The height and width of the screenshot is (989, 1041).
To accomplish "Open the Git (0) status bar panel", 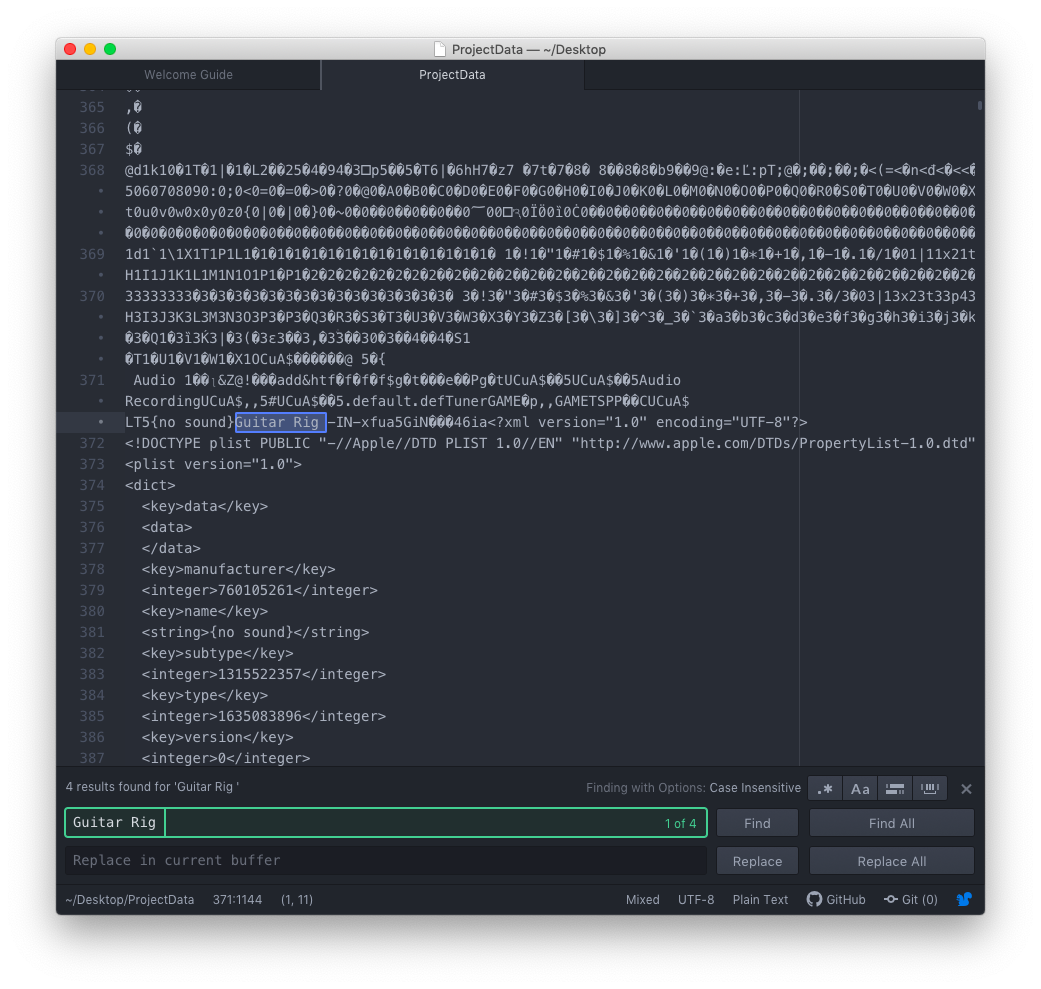I will tap(911, 899).
